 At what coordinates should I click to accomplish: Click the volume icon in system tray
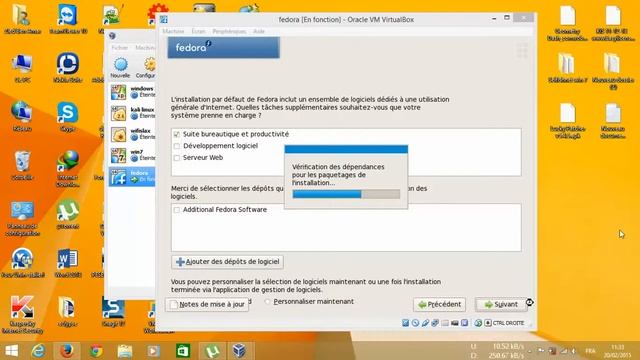click(x=574, y=351)
